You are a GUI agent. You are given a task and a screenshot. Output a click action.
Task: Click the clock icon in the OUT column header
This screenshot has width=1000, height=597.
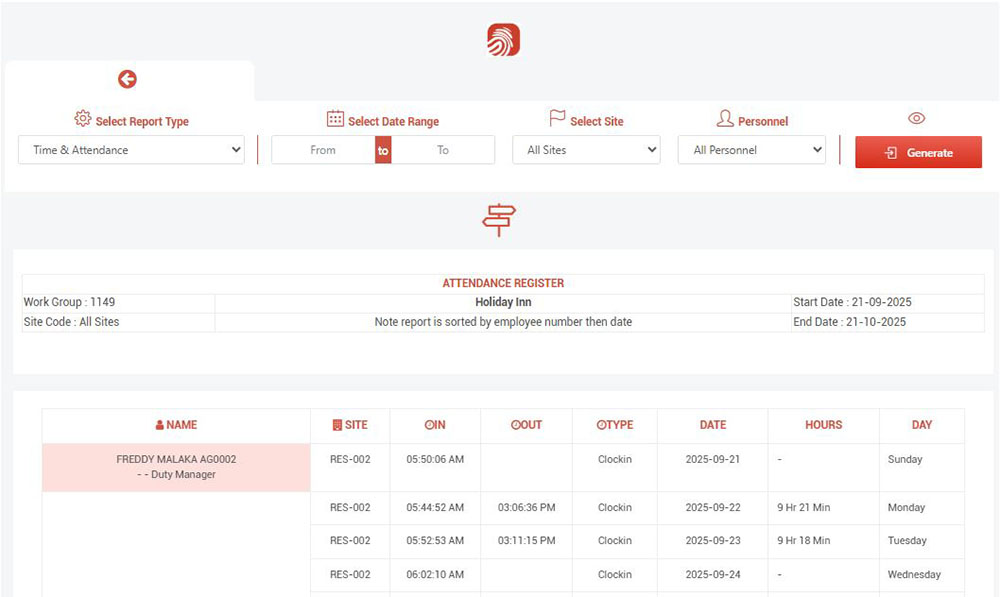pos(515,425)
